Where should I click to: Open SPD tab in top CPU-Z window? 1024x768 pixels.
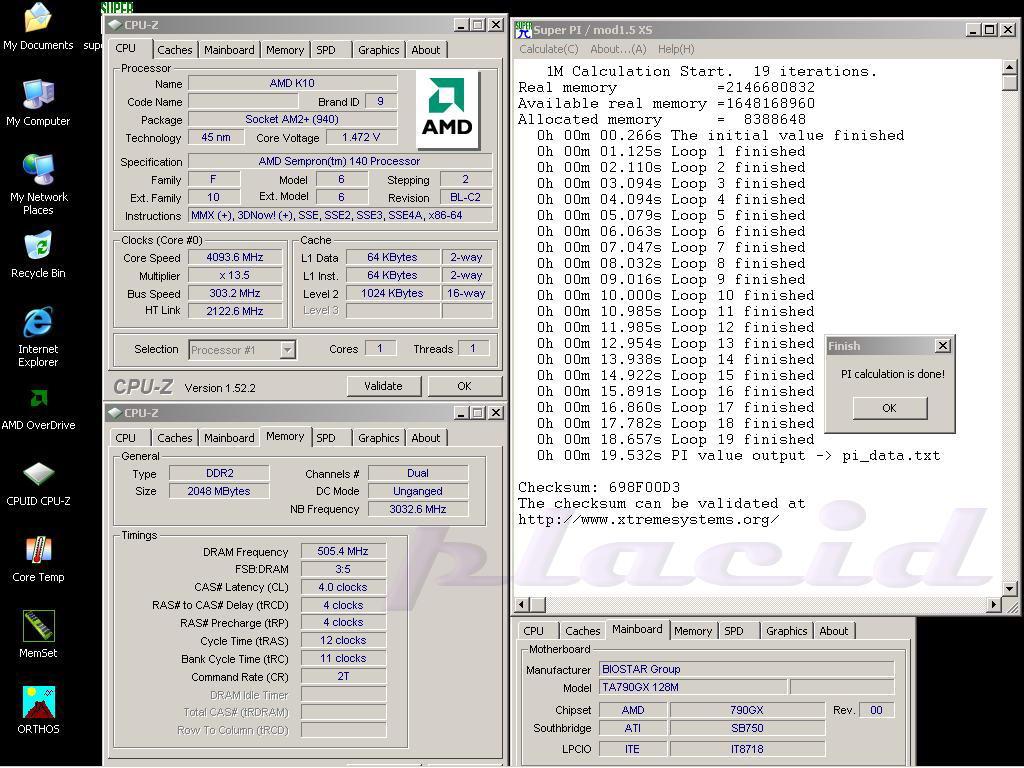(326, 50)
